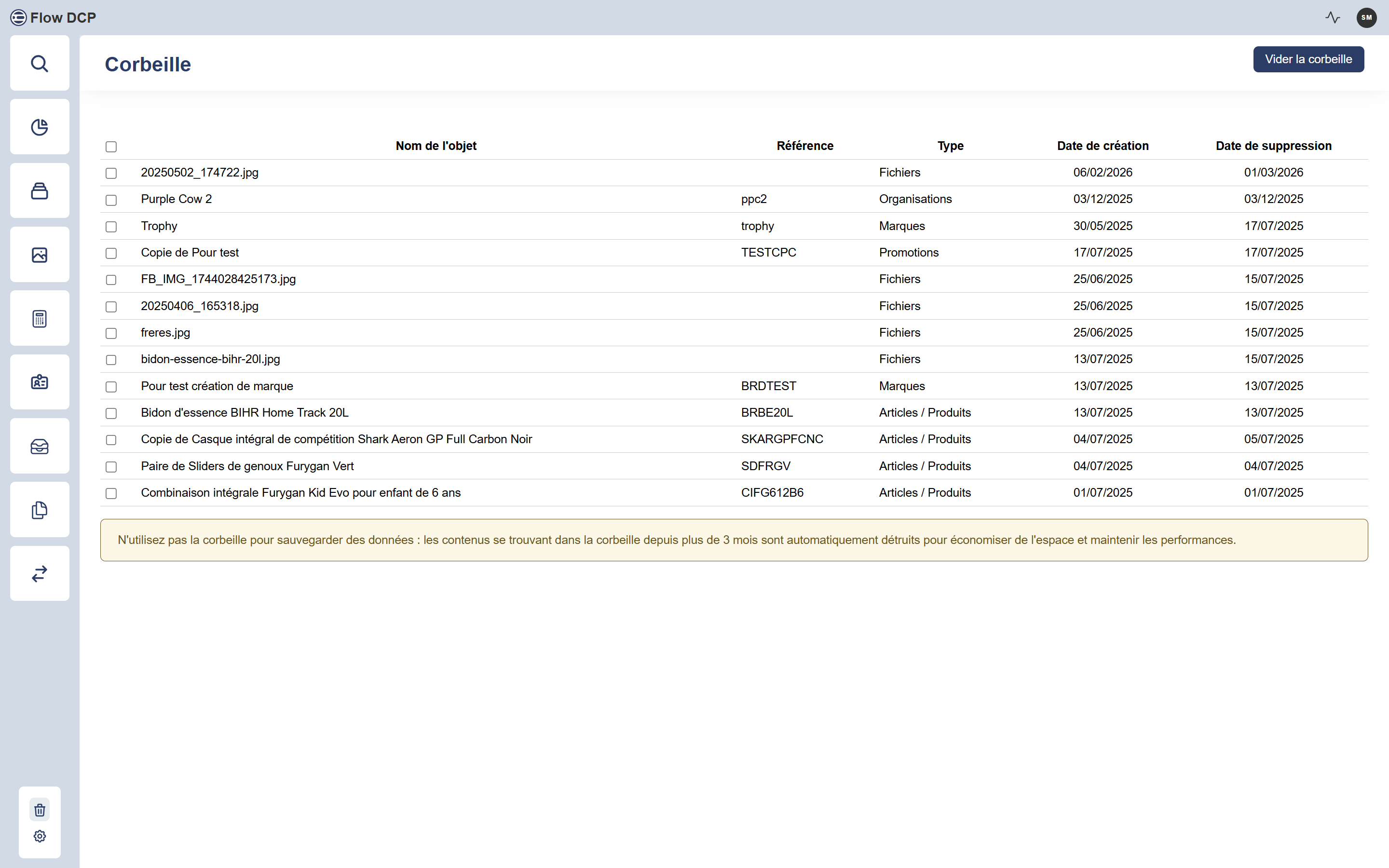This screenshot has width=1389, height=868.
Task: Click the activity pulse icon
Action: 1332,18
